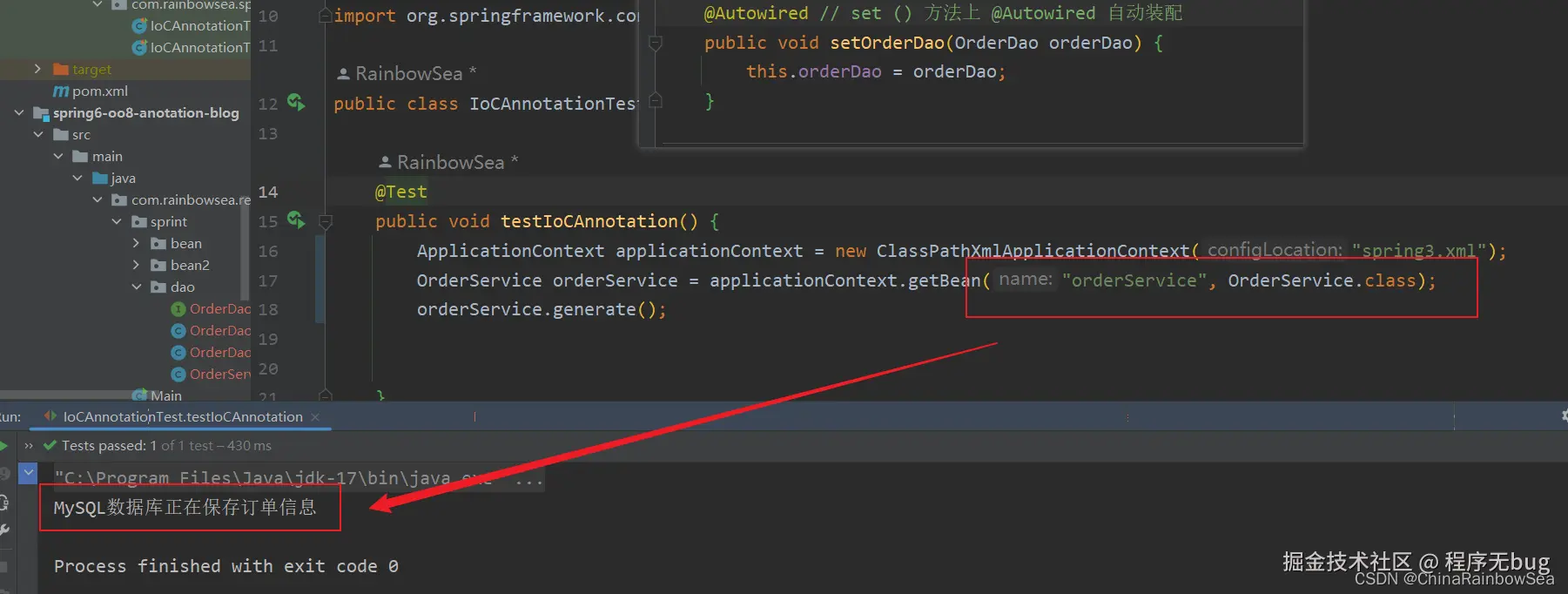Screen dimensions: 1568x594
Task: Click the orderService.generate() call
Action: click(542, 310)
